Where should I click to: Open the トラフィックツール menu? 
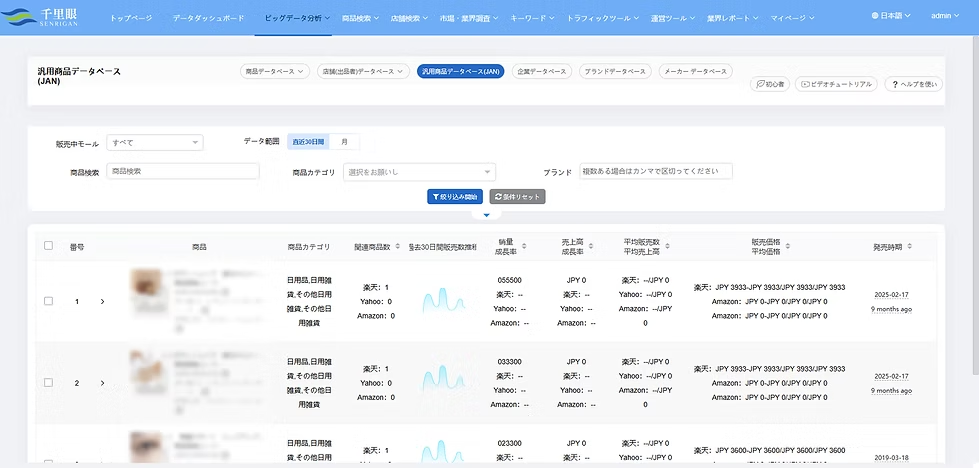603,18
